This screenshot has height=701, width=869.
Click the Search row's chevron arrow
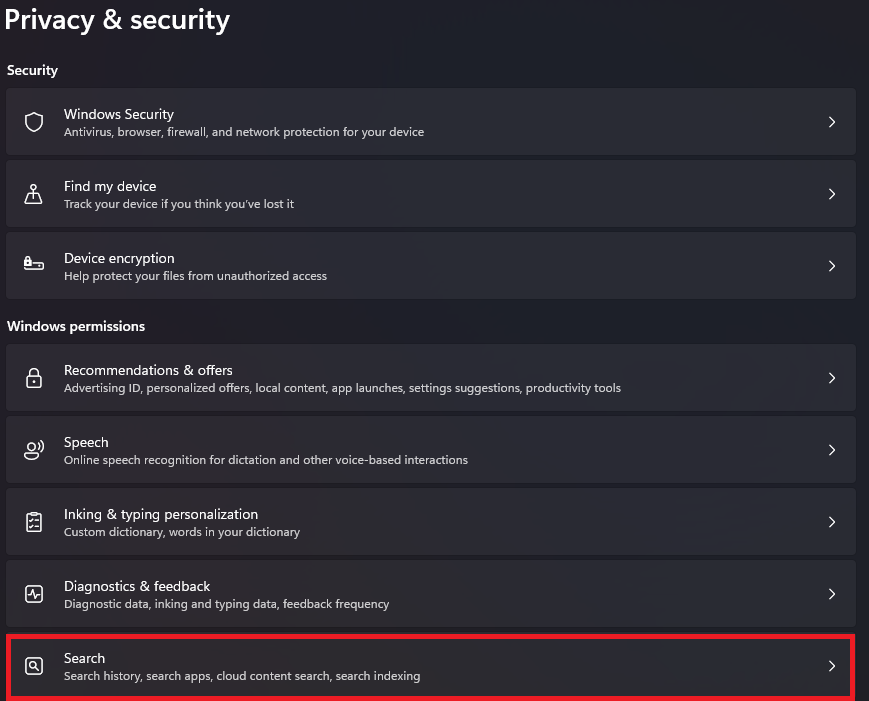[x=832, y=666]
